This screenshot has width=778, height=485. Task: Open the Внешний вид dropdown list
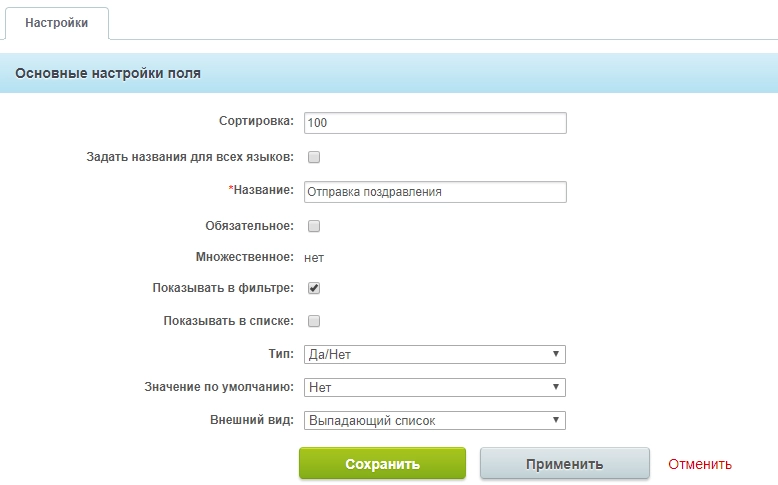pyautogui.click(x=434, y=421)
